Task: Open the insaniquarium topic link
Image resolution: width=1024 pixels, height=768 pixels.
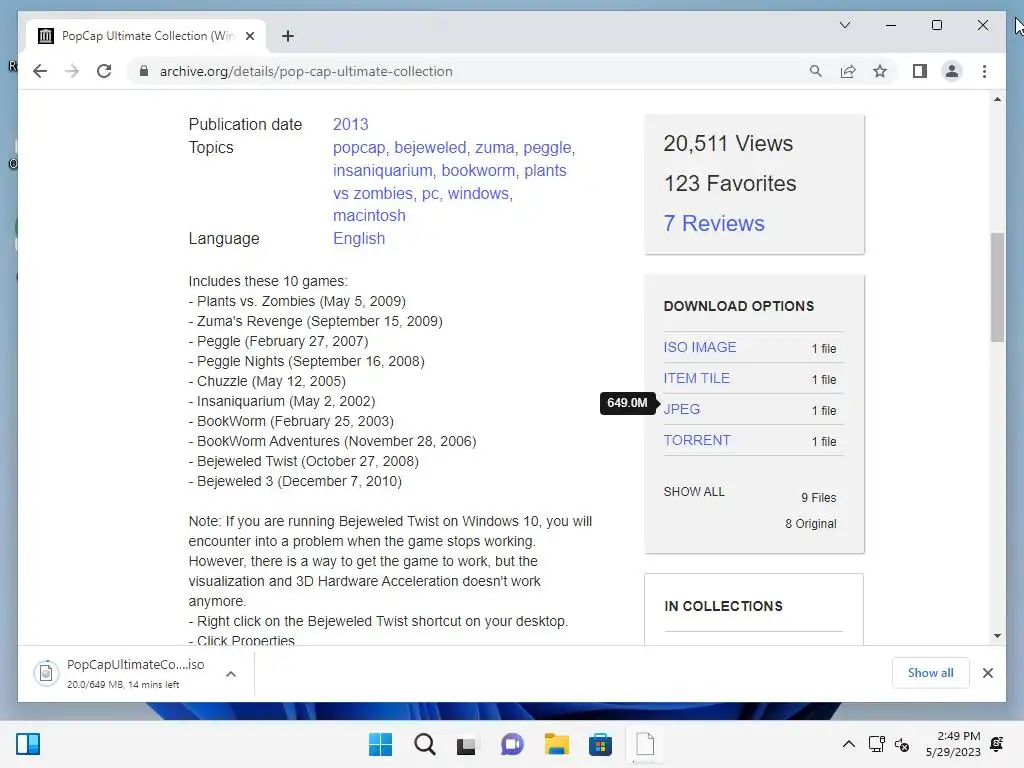Action: click(x=382, y=170)
